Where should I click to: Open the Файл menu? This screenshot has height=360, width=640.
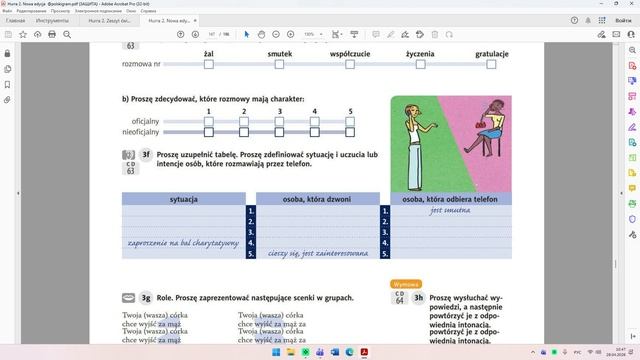(x=7, y=11)
